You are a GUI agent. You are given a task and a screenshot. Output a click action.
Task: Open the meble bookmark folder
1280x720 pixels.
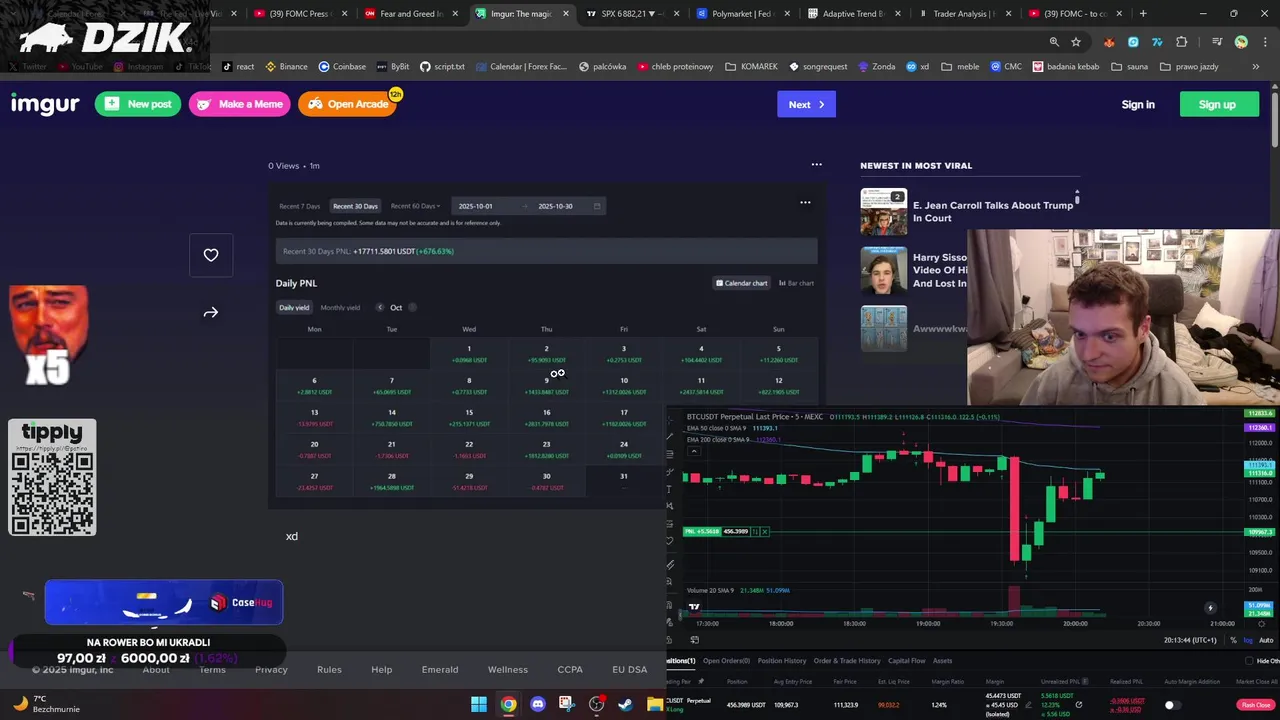point(960,66)
